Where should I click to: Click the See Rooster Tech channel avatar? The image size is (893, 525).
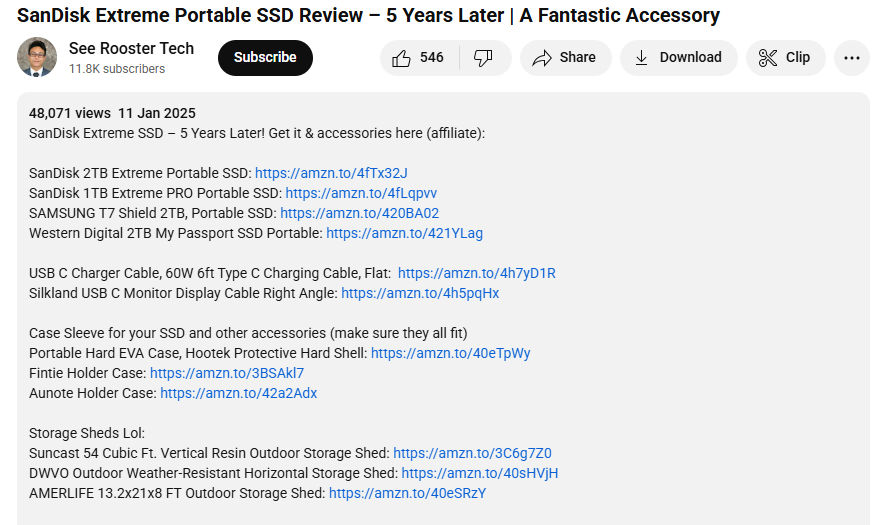tap(37, 58)
